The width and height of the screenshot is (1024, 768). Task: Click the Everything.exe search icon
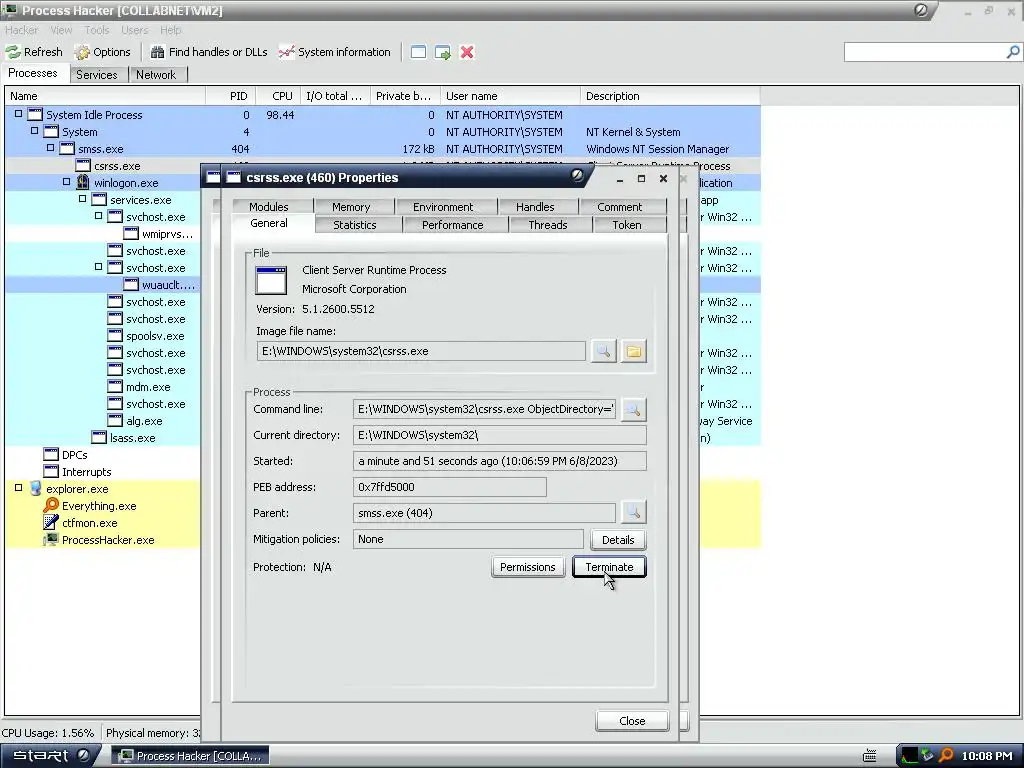pyautogui.click(x=51, y=505)
